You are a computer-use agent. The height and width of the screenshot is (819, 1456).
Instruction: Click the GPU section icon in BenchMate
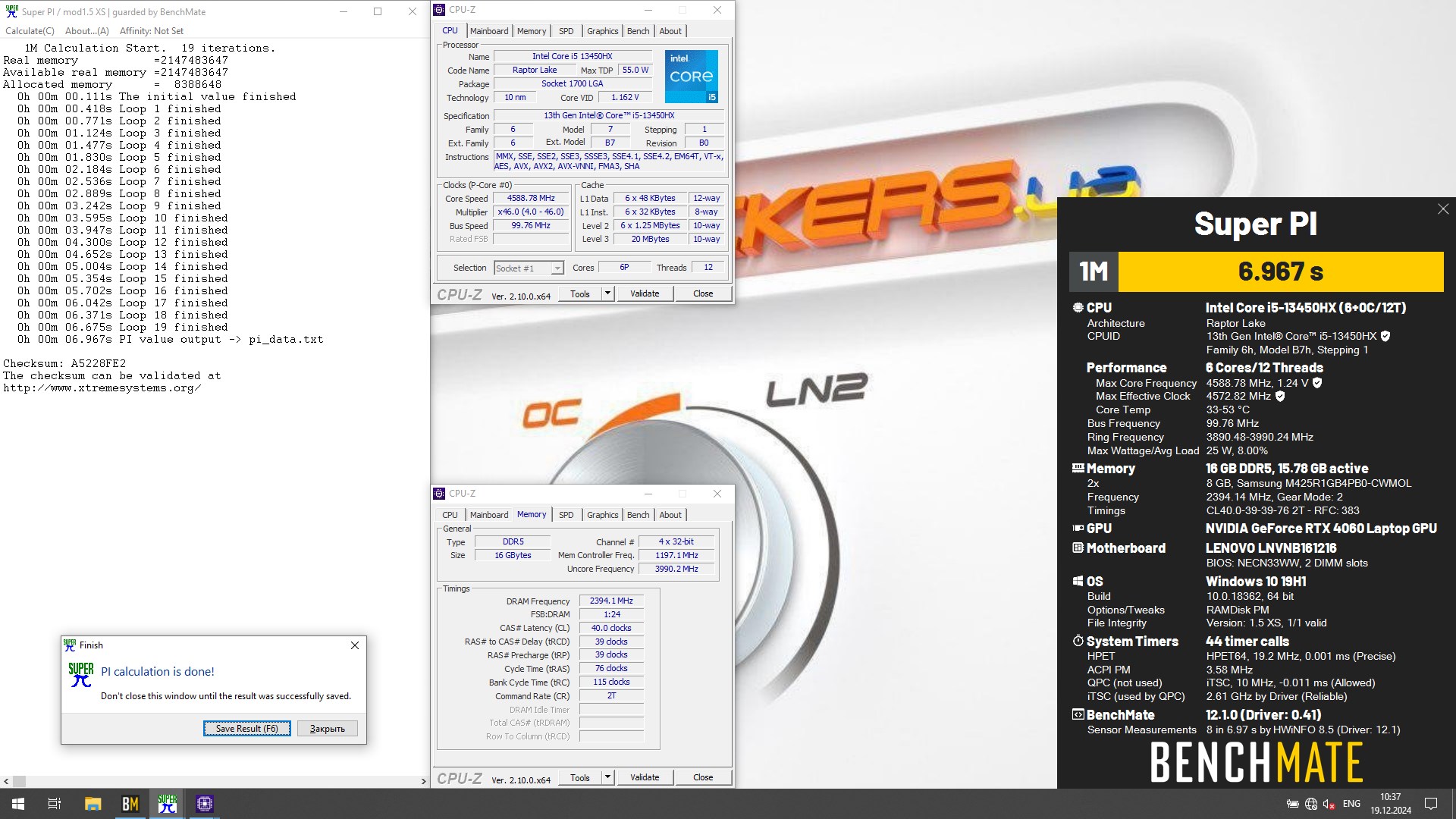coord(1078,529)
